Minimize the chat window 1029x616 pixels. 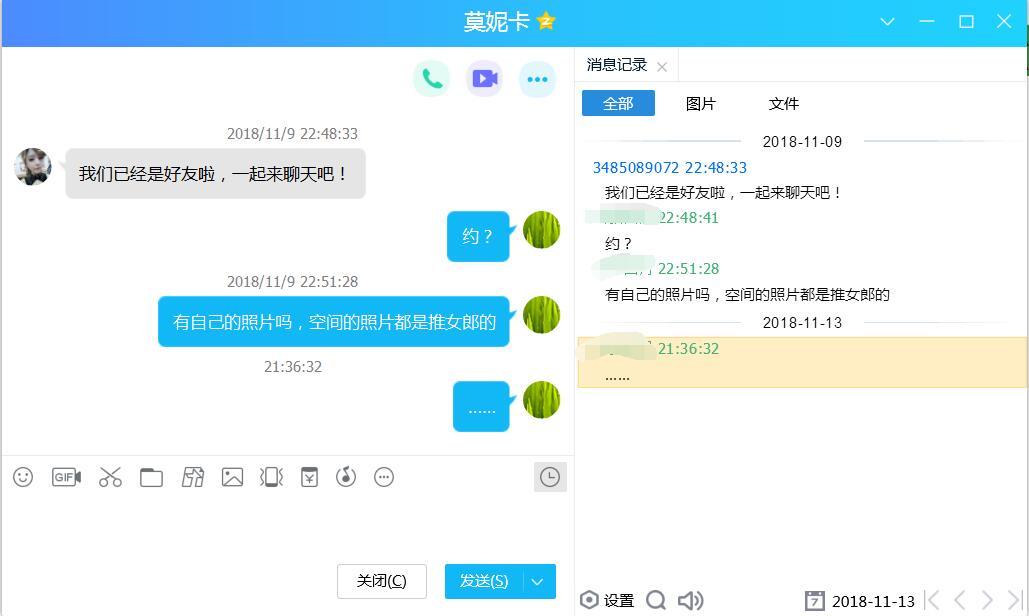pyautogui.click(x=927, y=22)
